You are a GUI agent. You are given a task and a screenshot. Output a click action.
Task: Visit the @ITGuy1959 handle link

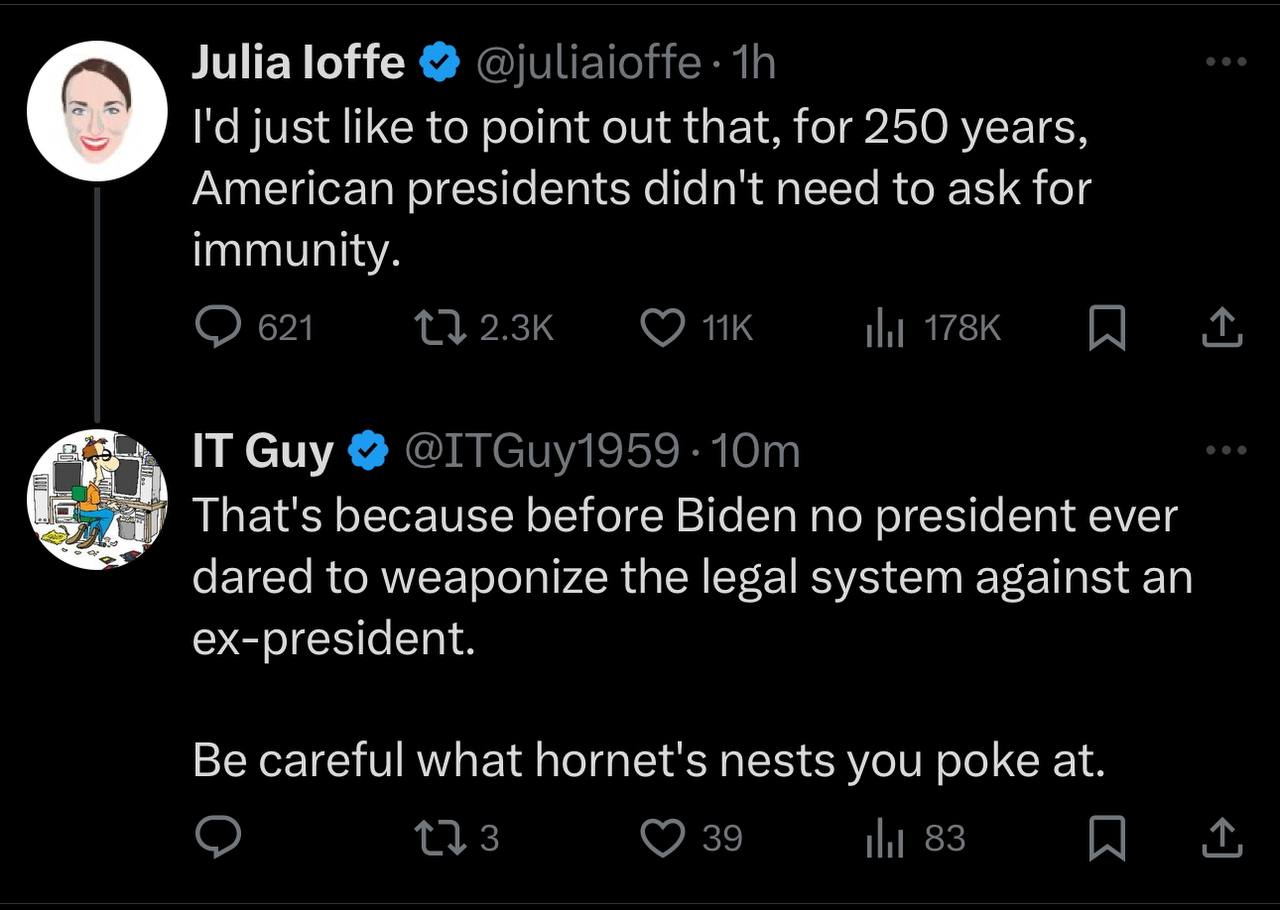[540, 451]
